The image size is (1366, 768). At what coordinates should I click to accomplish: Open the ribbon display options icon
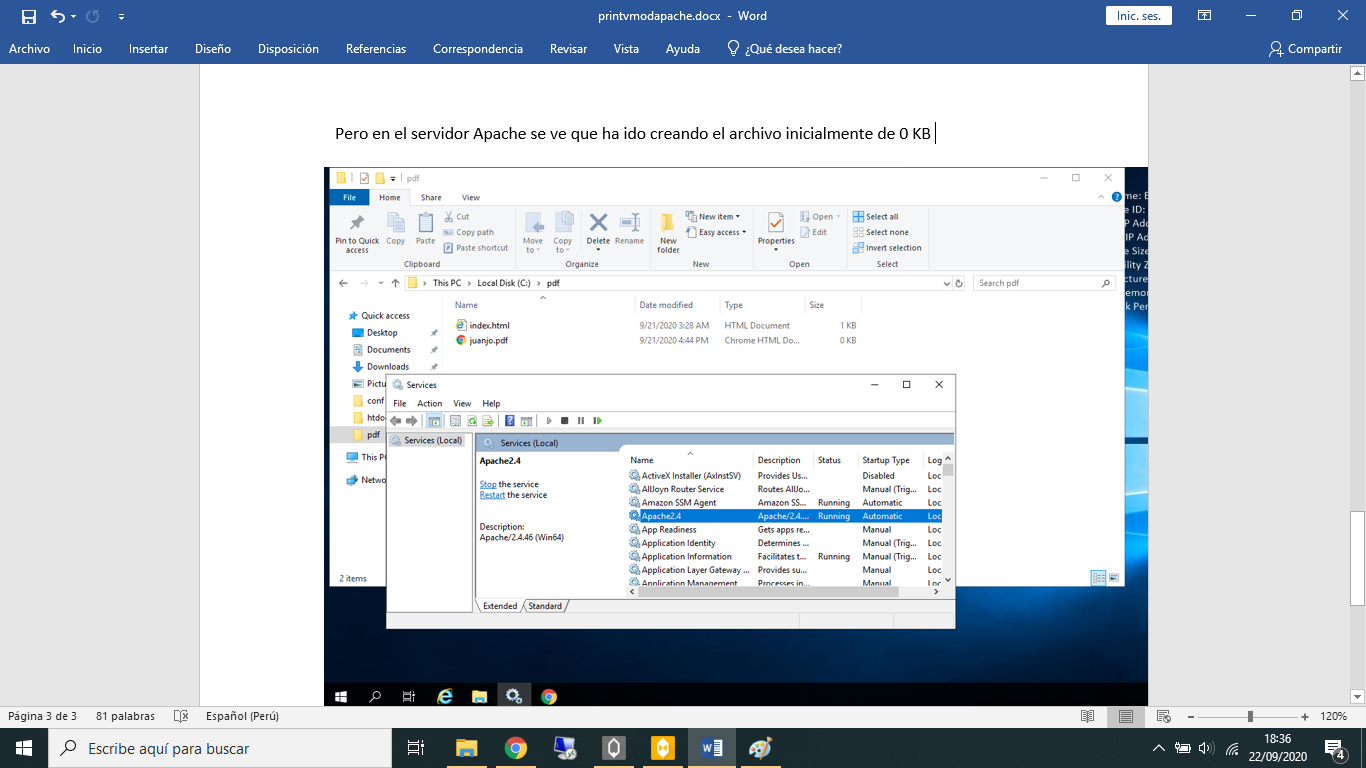[1205, 16]
